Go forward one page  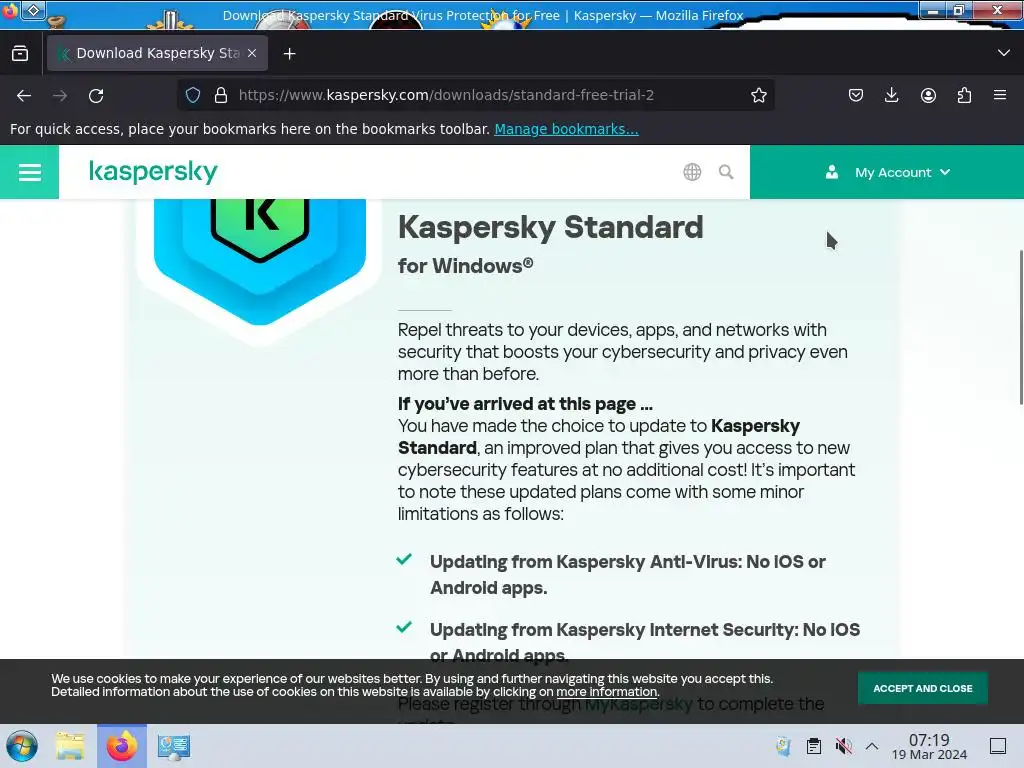coord(60,95)
